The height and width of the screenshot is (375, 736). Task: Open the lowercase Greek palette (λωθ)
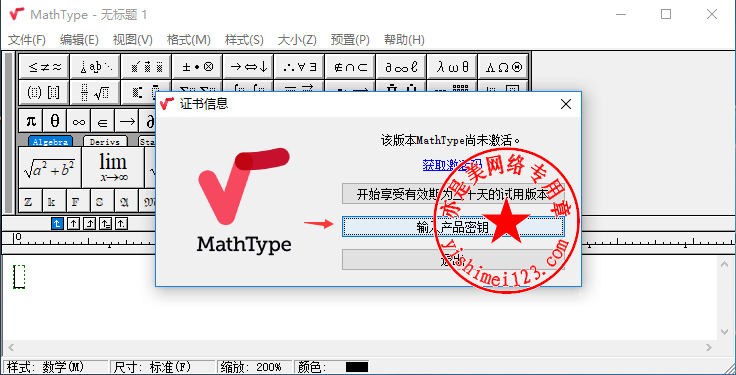point(452,66)
